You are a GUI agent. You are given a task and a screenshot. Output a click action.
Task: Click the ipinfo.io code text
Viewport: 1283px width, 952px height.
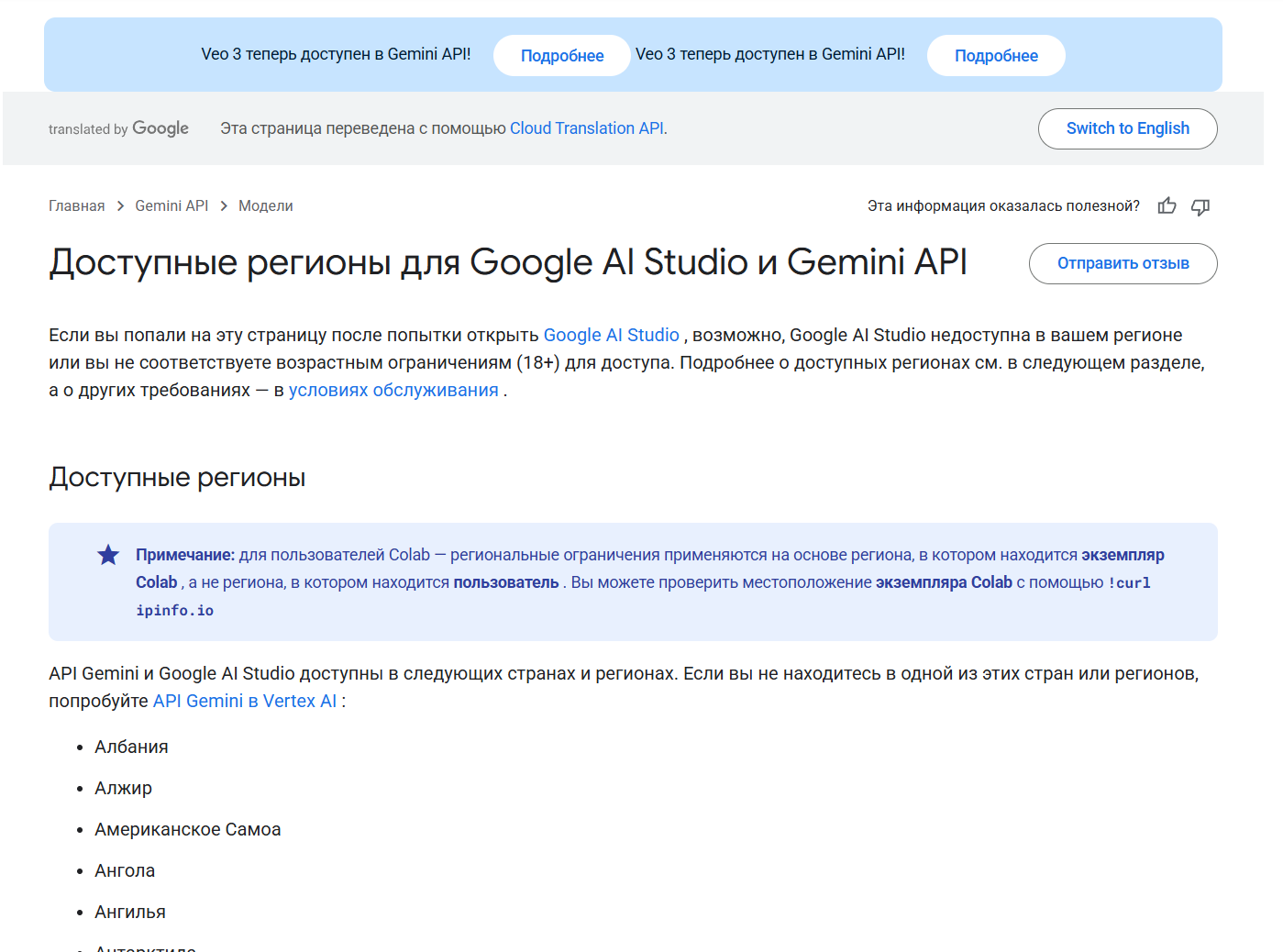pyautogui.click(x=174, y=611)
